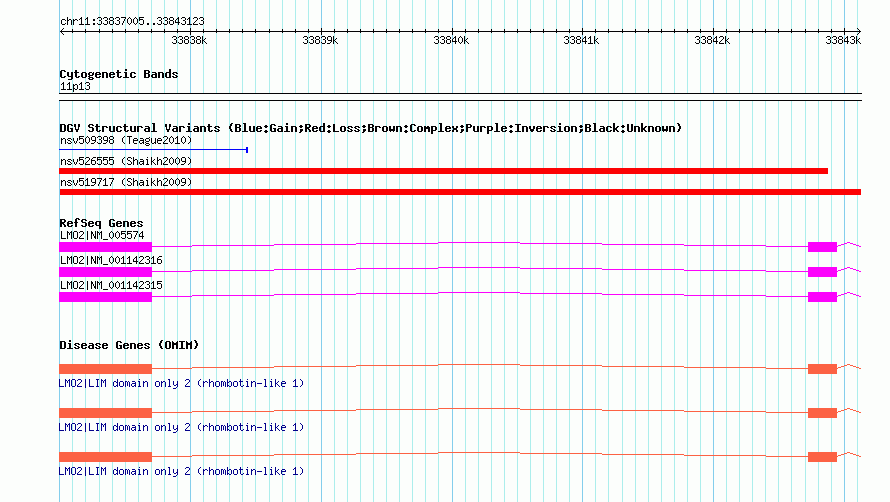Click the 33843k ruler tick label

click(843, 40)
